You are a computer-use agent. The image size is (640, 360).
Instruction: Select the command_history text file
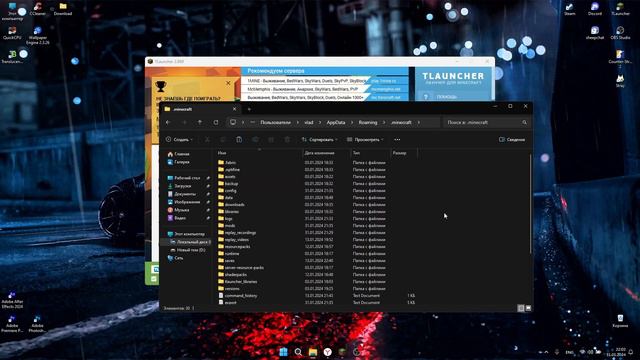coord(241,296)
